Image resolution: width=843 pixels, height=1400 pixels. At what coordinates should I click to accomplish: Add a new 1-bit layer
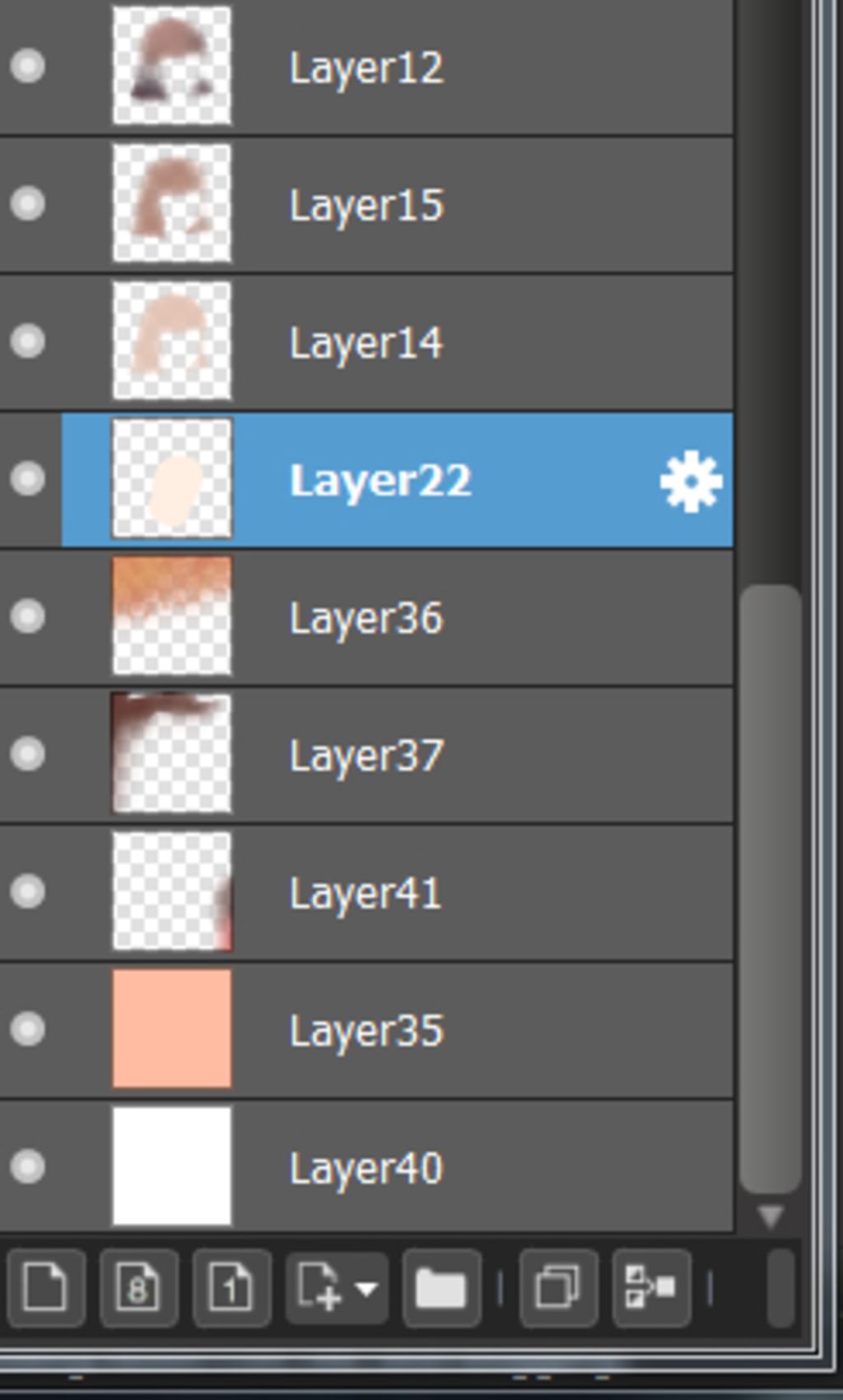pyautogui.click(x=231, y=1287)
